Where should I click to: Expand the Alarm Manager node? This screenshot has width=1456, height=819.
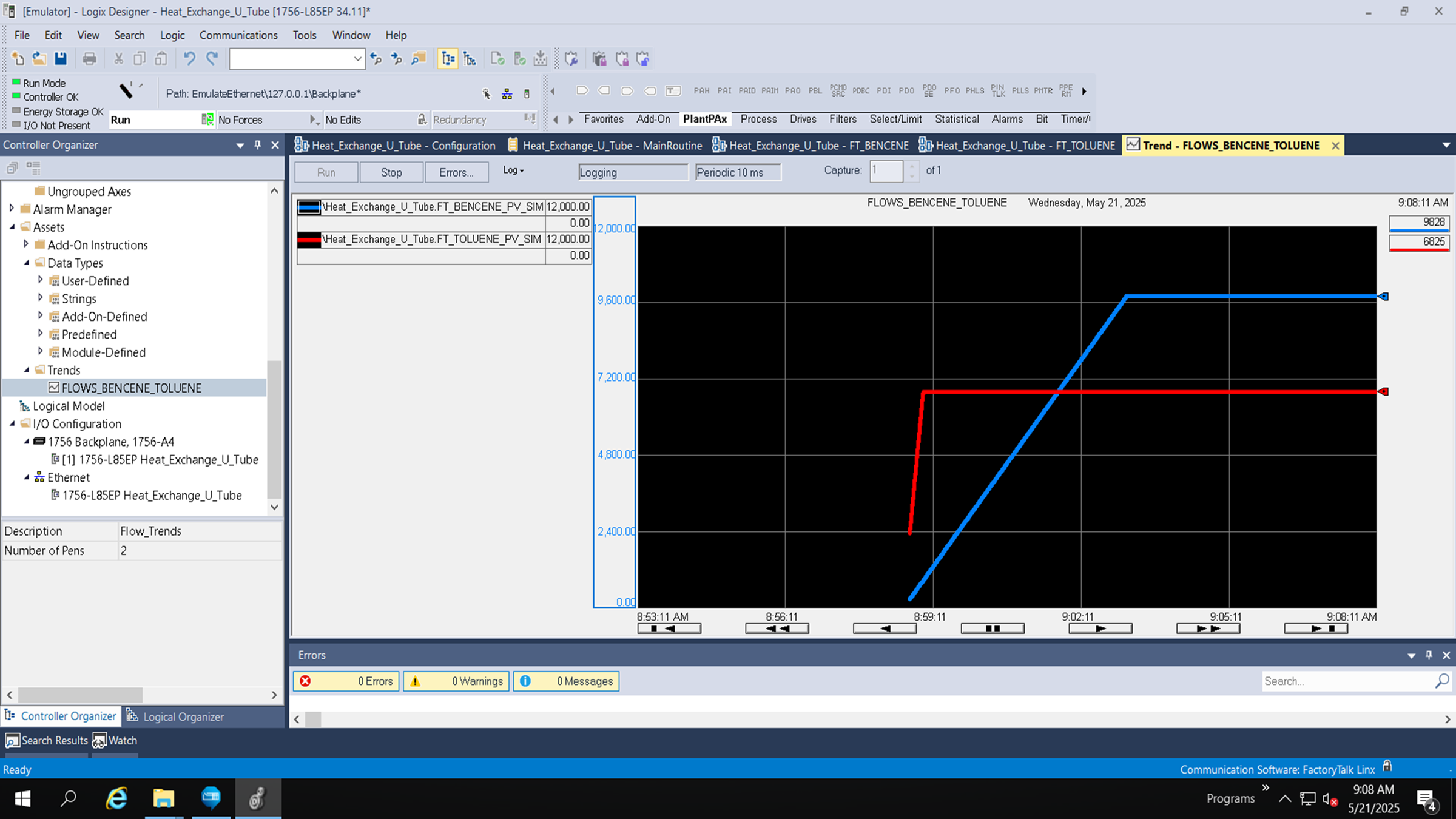coord(12,208)
